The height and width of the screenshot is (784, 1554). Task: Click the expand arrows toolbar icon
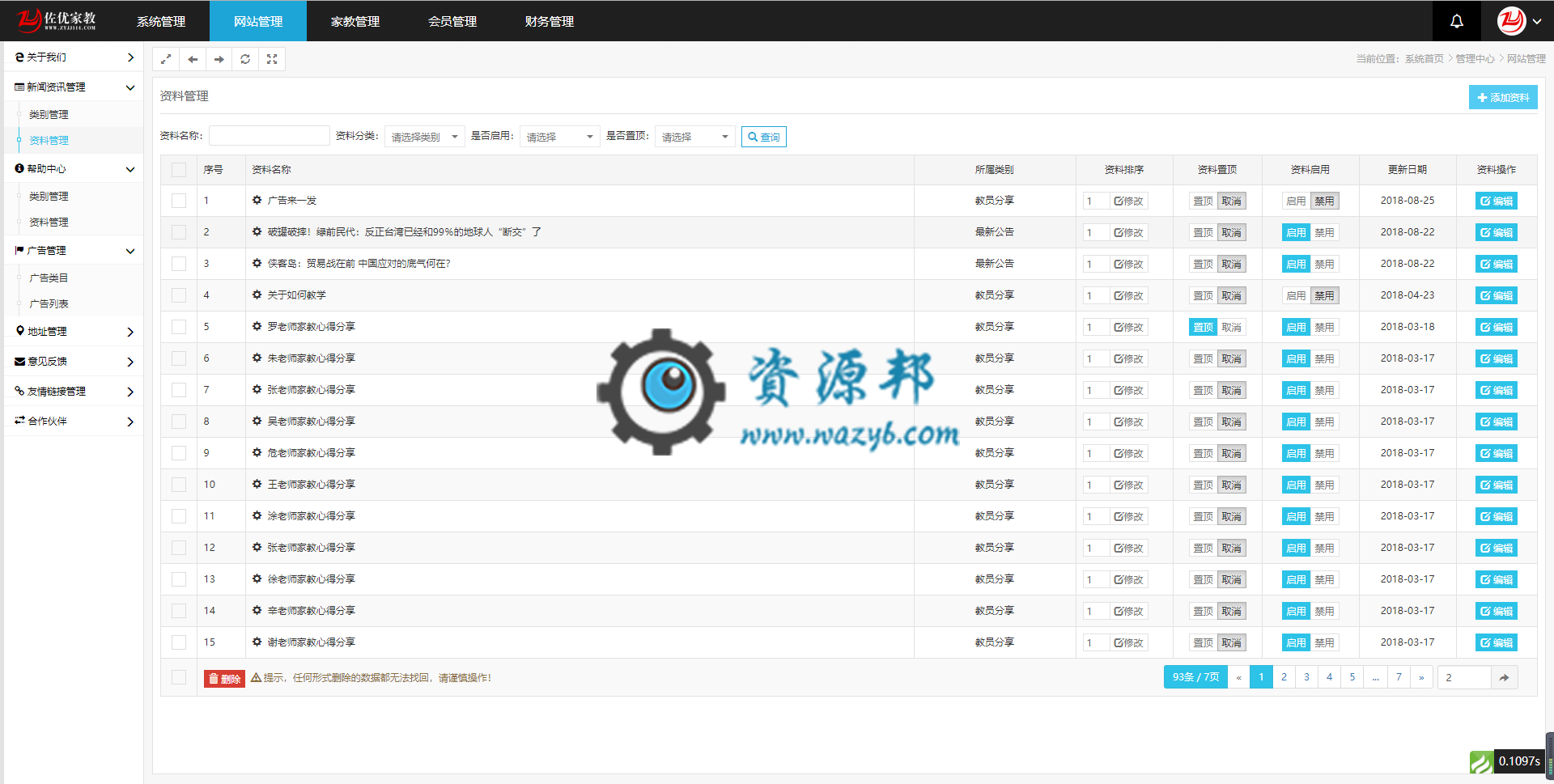coord(166,59)
